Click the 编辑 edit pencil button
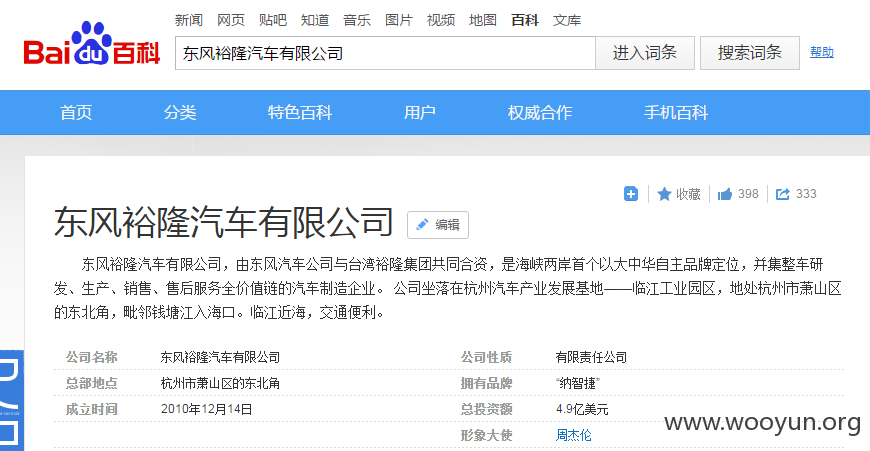Viewport: 870px width, 451px height. (438, 225)
